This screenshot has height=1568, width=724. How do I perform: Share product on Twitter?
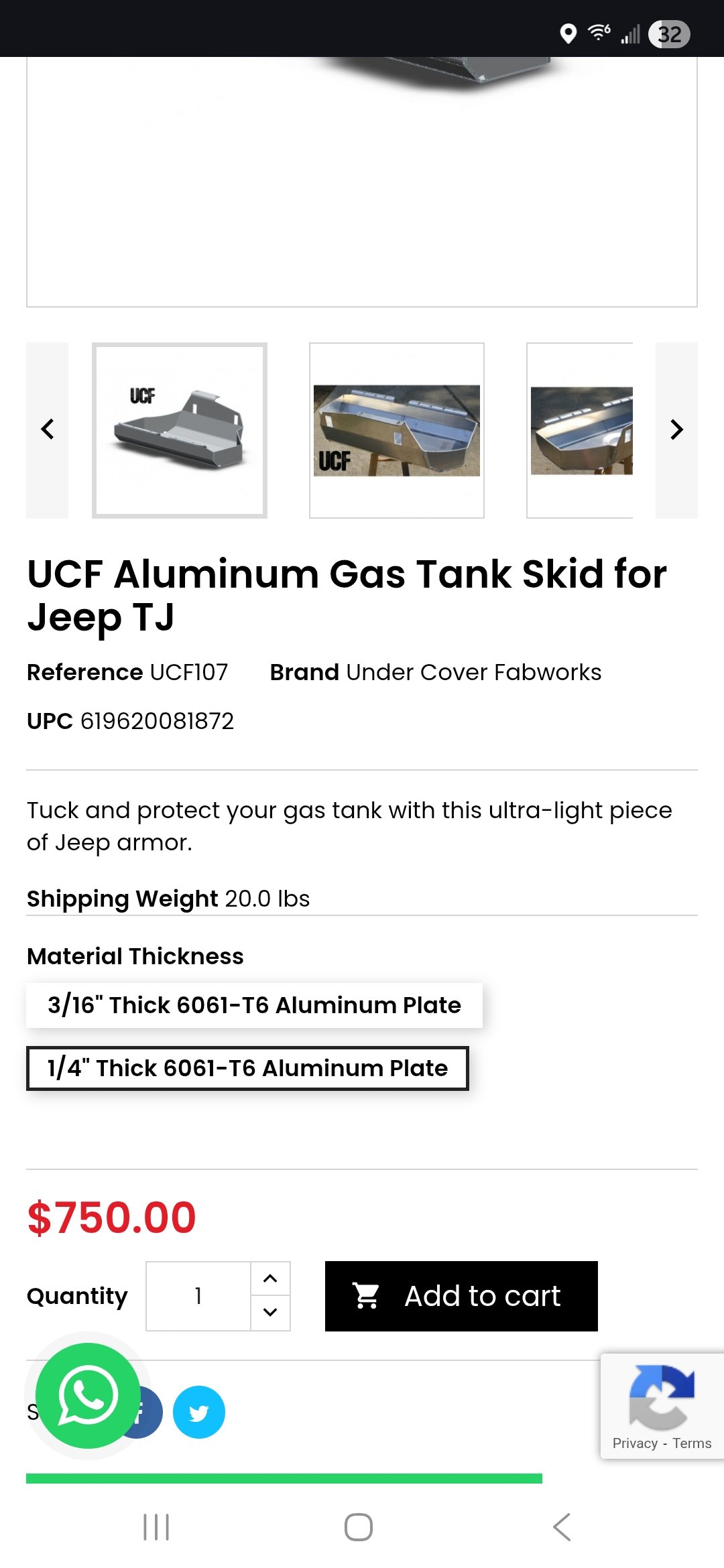[x=199, y=1412]
